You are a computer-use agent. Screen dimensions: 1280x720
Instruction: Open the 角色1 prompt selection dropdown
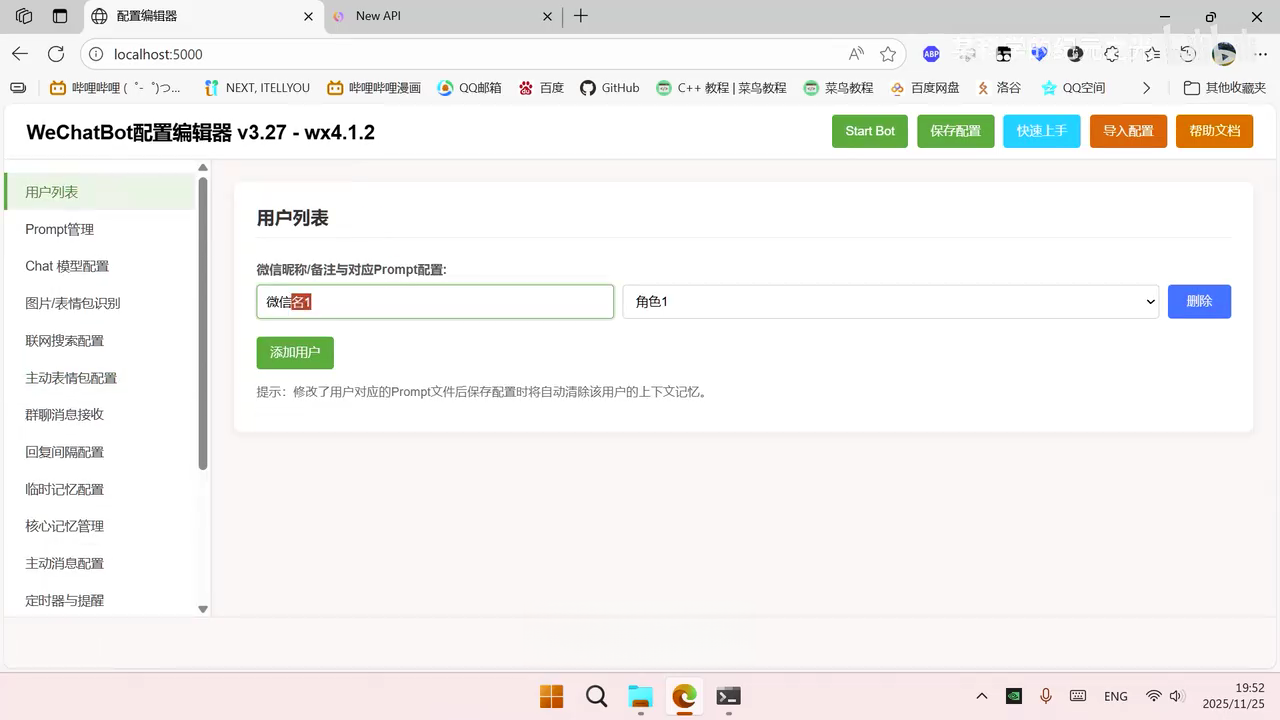890,301
